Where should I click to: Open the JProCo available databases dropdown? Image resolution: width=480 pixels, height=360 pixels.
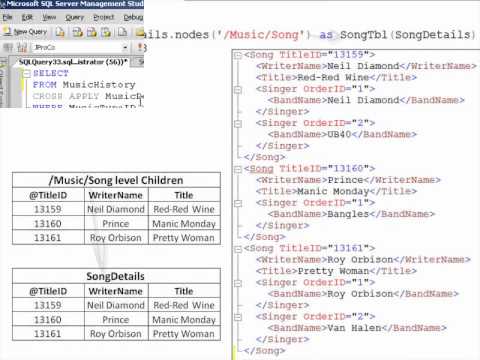[x=125, y=48]
